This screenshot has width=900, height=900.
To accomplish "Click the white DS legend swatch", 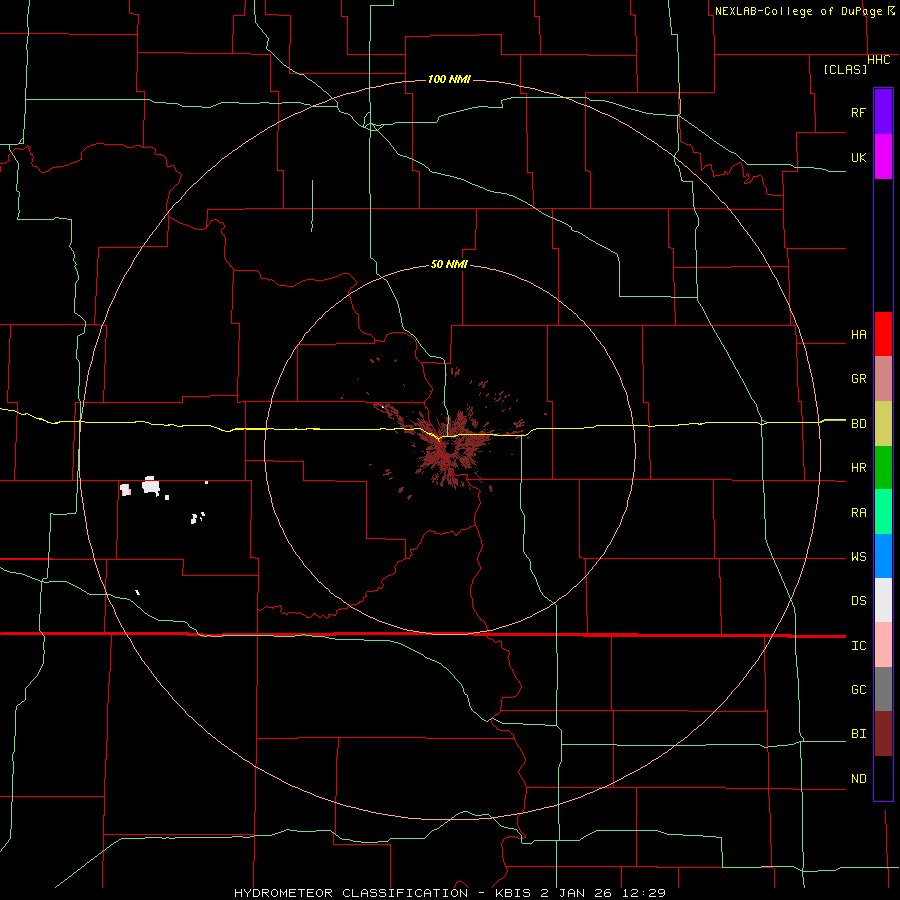I will point(883,600).
